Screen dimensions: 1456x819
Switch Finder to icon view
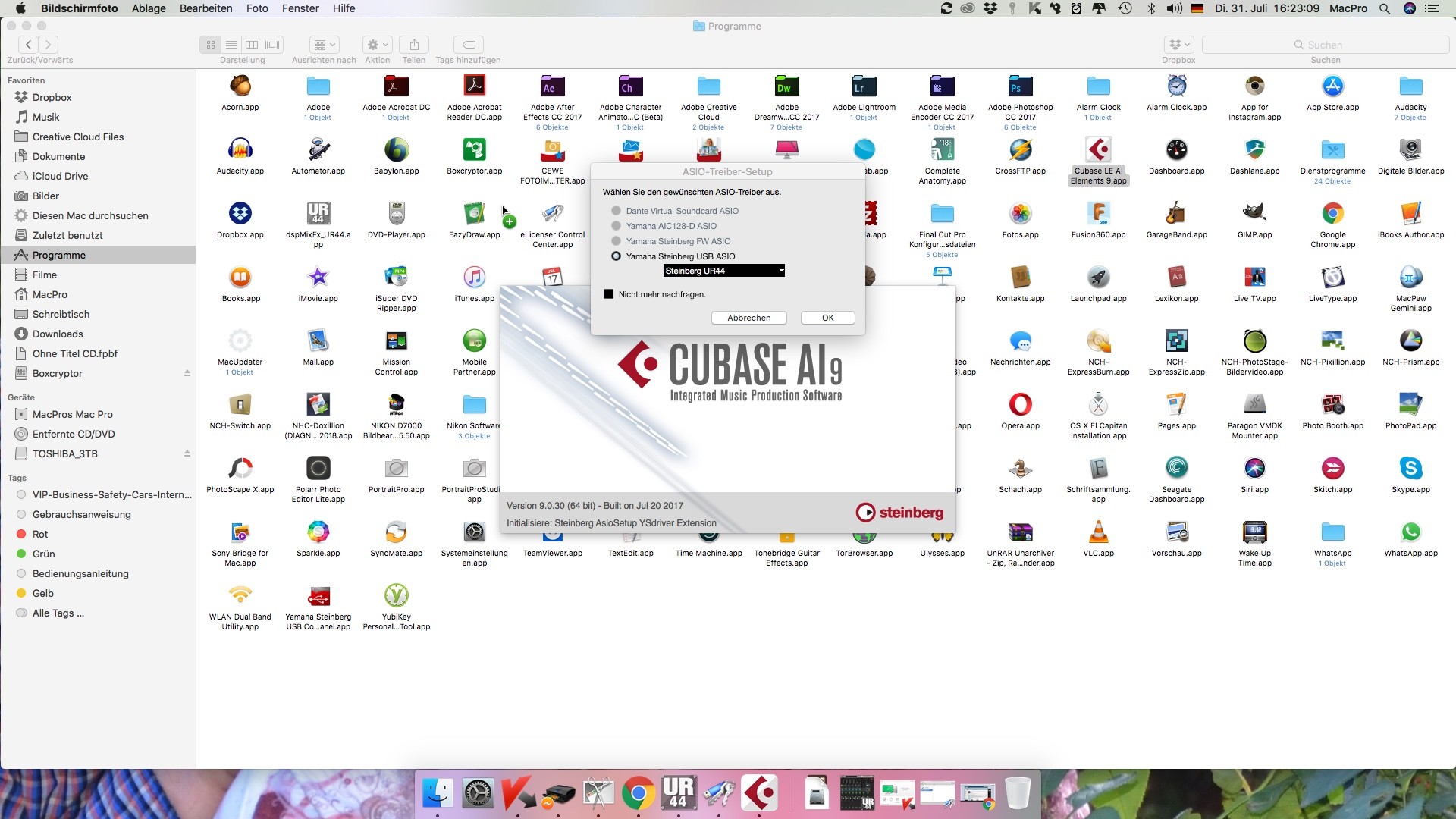pos(211,45)
